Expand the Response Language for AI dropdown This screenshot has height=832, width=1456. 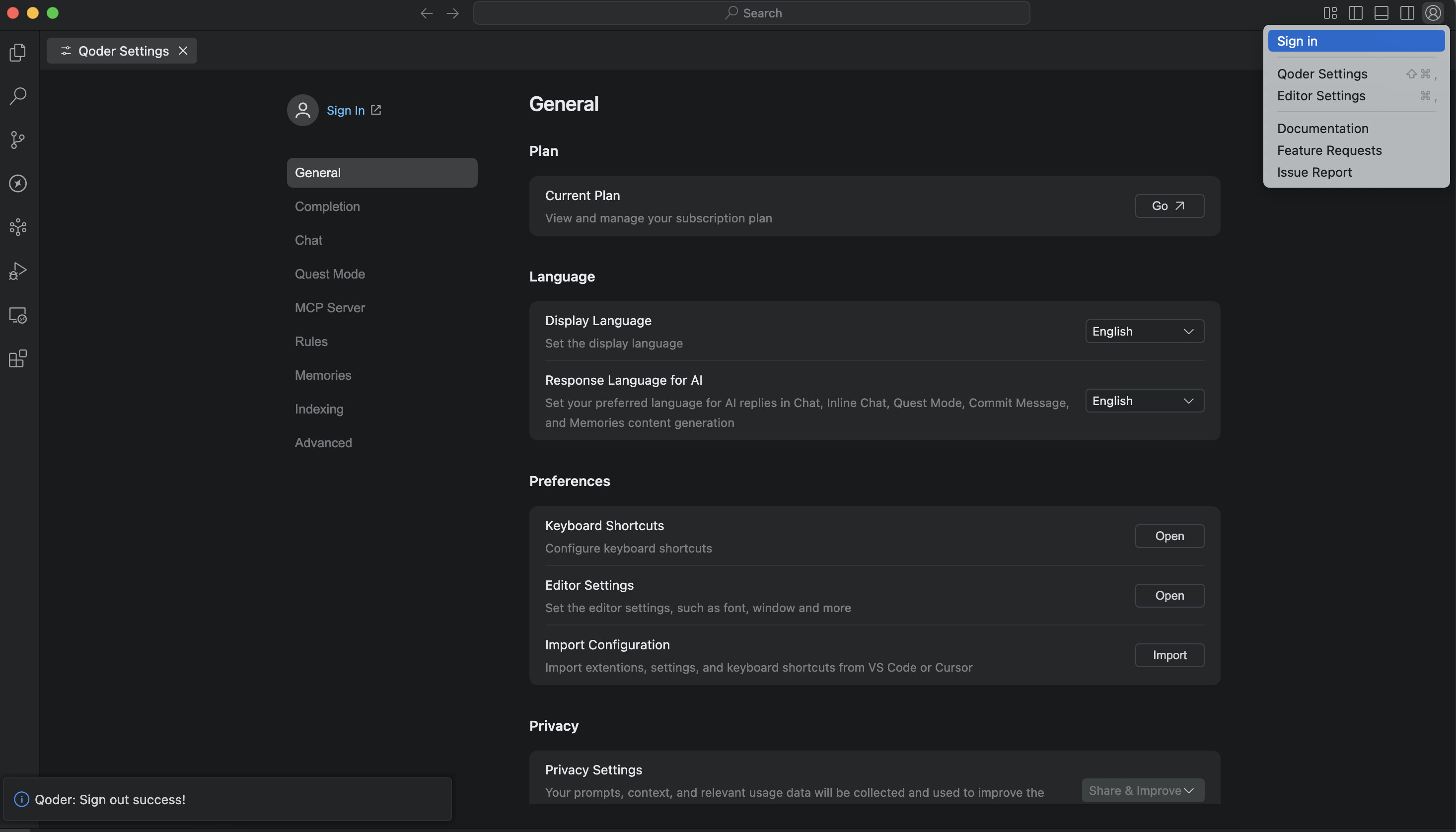[x=1144, y=401]
